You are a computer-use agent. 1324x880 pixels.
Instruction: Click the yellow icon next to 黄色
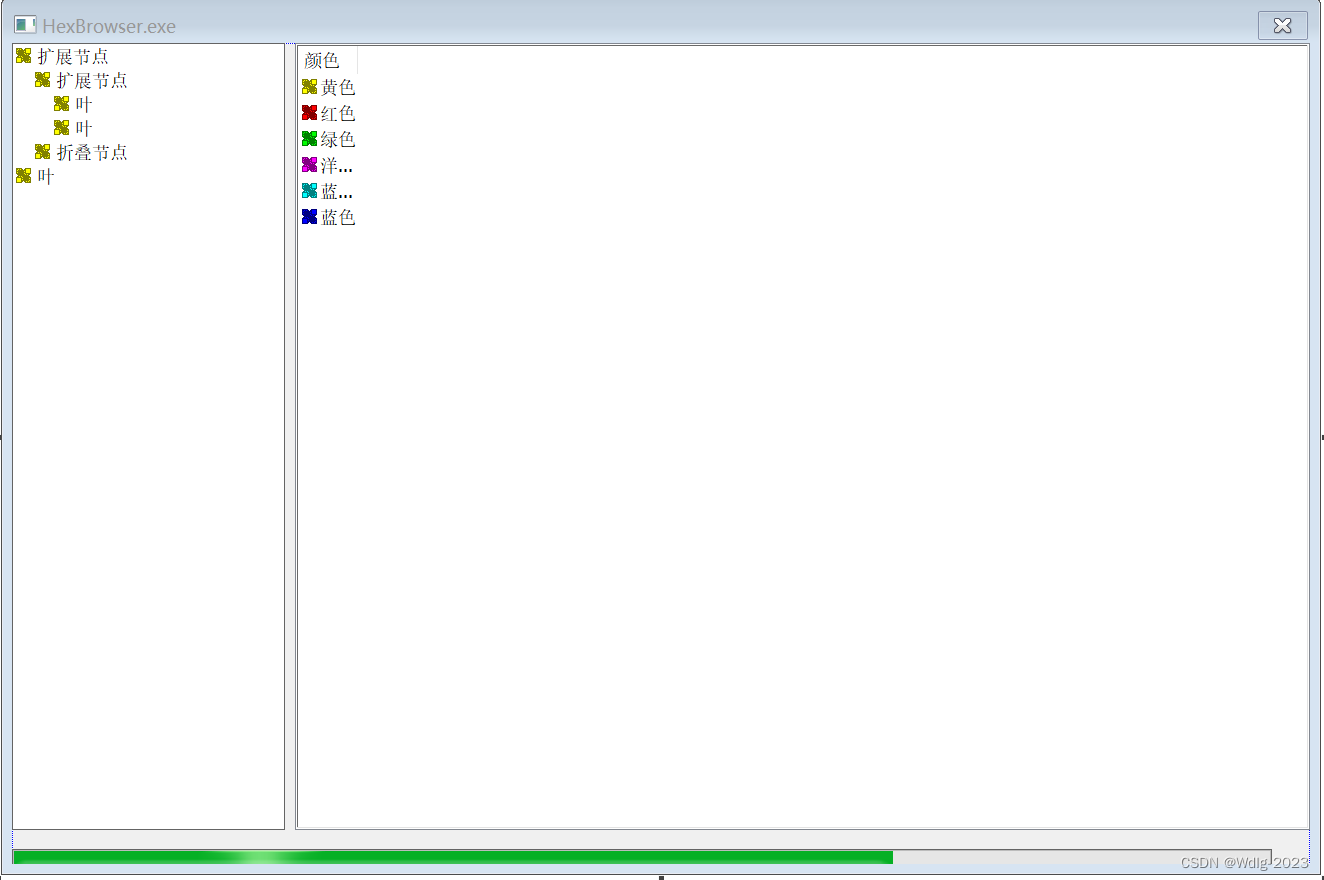pos(310,87)
